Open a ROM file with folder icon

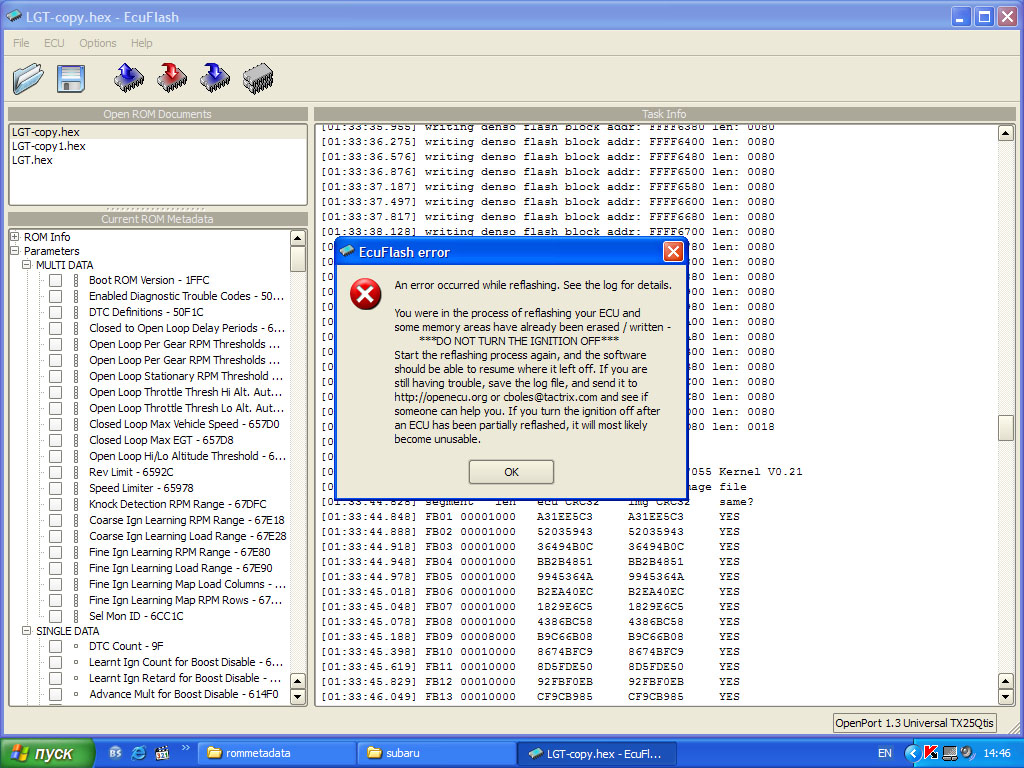[29, 79]
